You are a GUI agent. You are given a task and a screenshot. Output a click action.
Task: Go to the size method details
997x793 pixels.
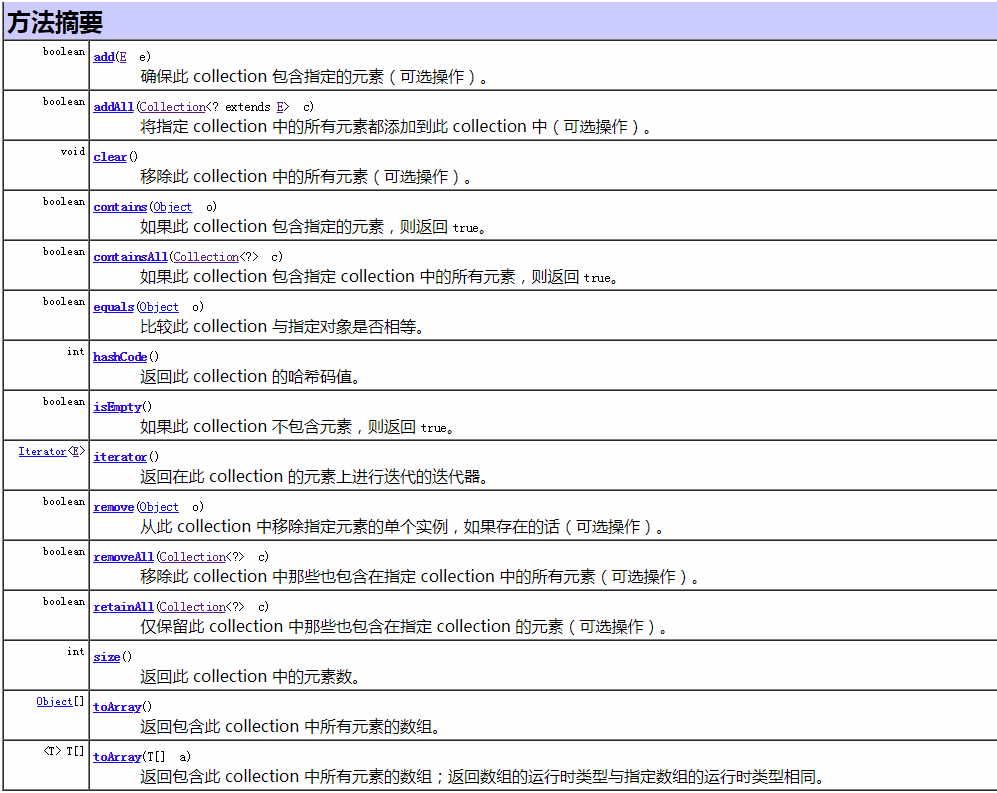point(107,657)
